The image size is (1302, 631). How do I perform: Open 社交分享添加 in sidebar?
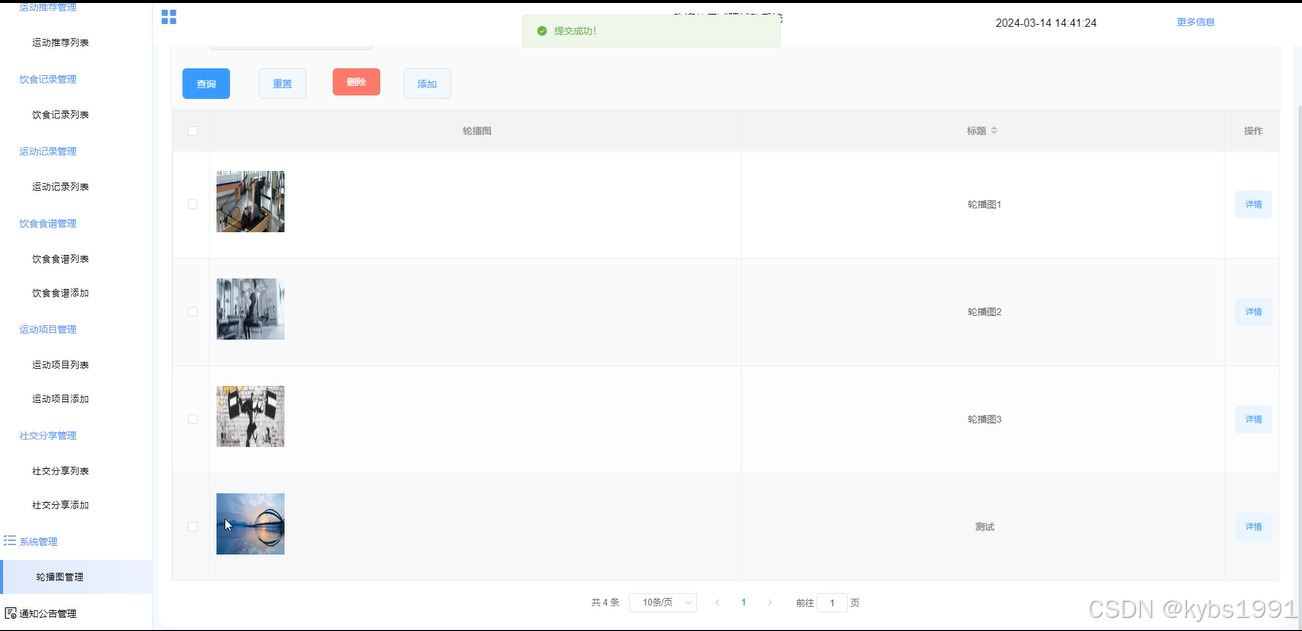click(60, 505)
